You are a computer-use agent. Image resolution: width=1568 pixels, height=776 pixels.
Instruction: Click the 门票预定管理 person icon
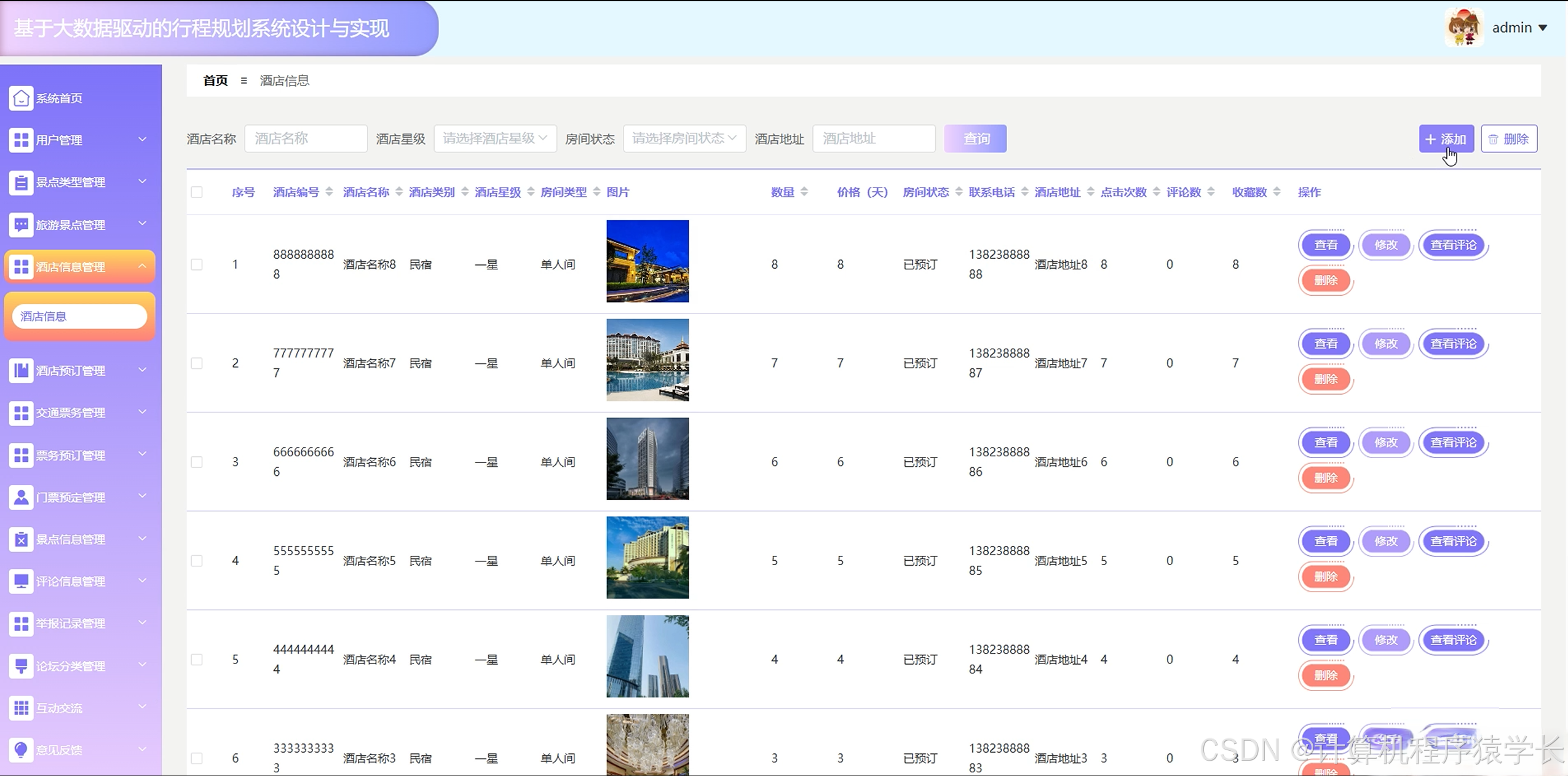tap(21, 497)
